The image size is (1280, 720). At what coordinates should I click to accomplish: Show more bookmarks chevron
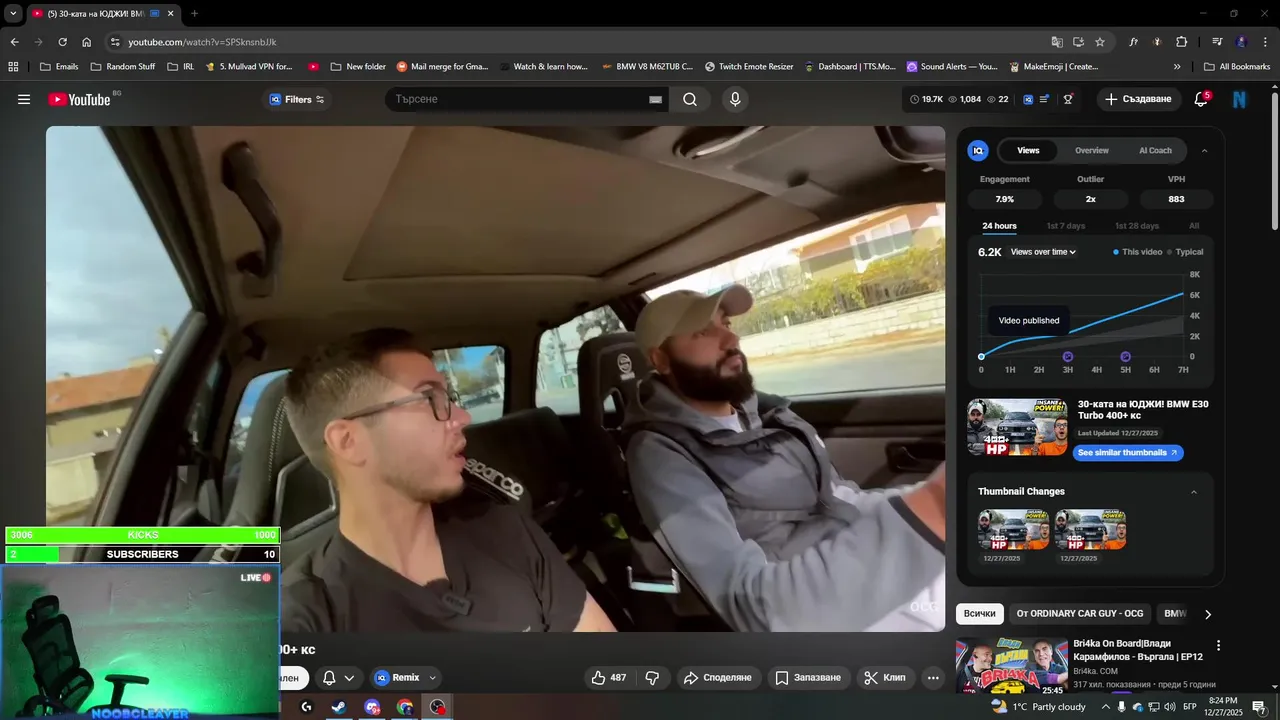pos(1177,67)
